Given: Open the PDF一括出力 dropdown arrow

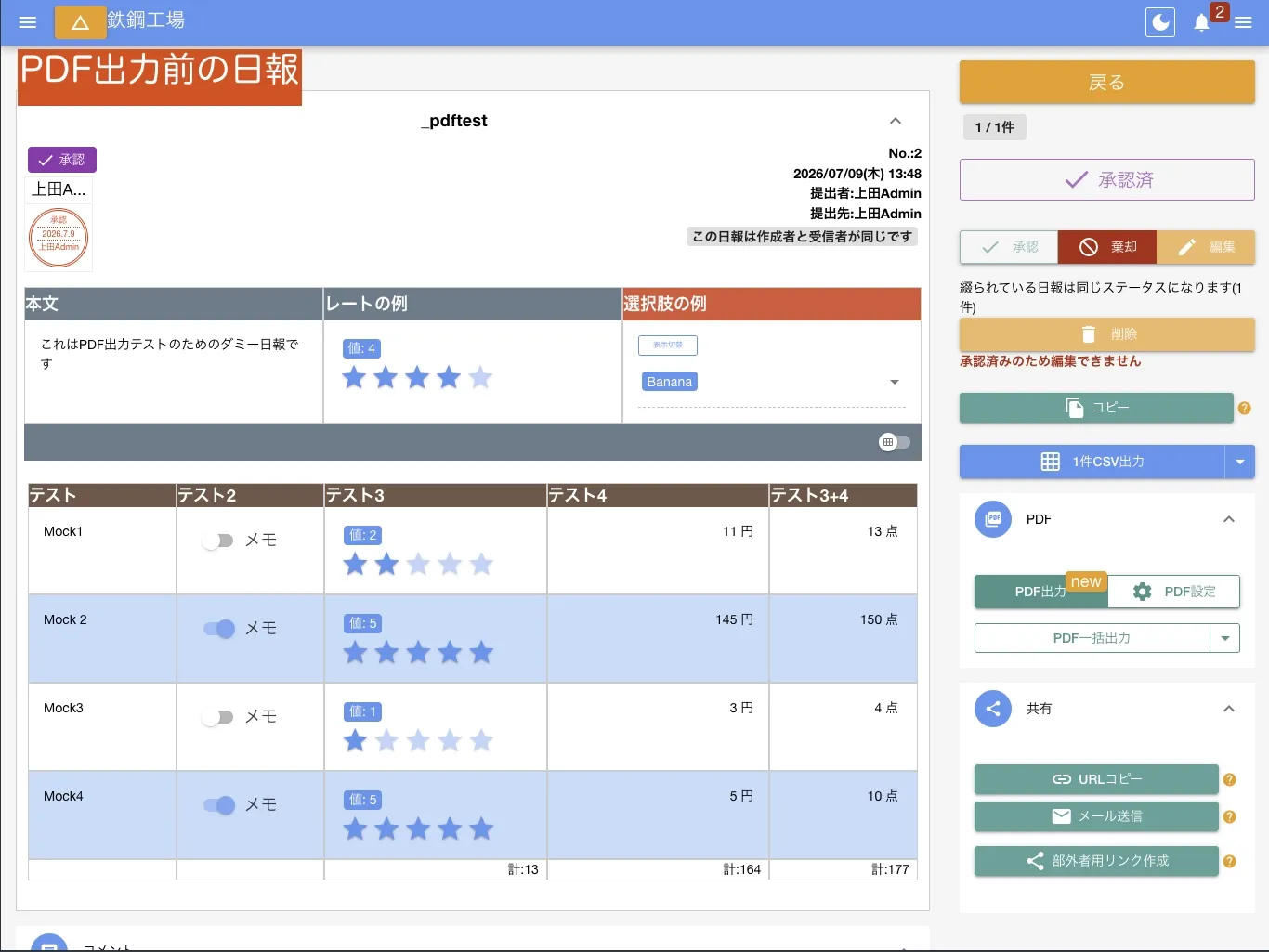Looking at the screenshot, I should pyautogui.click(x=1225, y=638).
